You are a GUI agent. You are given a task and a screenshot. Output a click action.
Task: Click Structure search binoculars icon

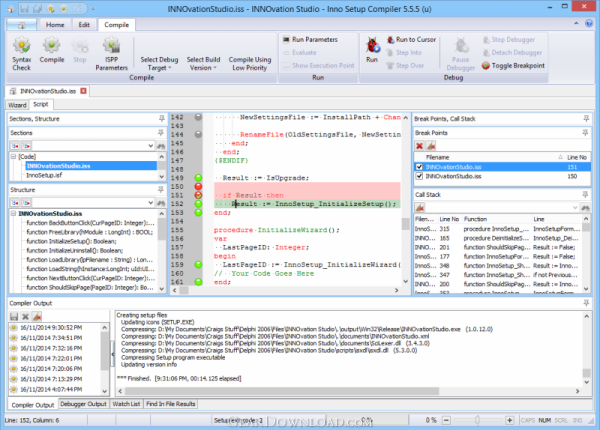(x=161, y=203)
